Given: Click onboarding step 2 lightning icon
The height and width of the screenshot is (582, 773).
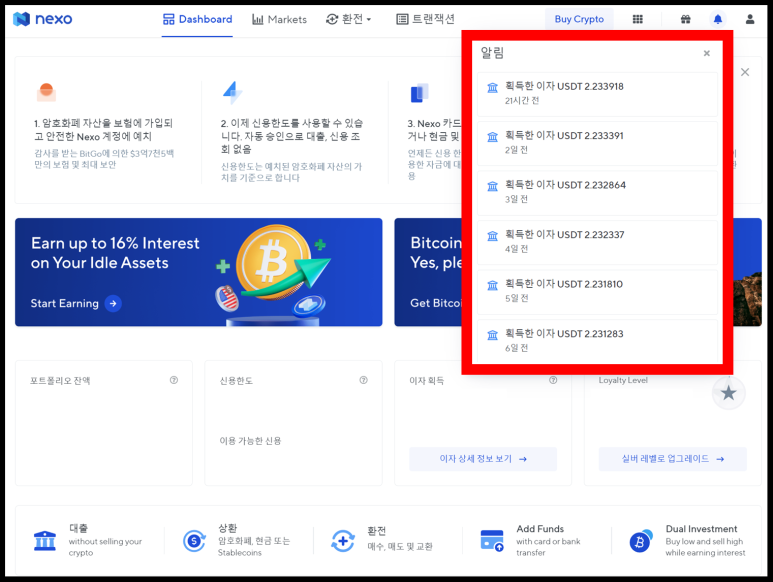Looking at the screenshot, I should [232, 93].
